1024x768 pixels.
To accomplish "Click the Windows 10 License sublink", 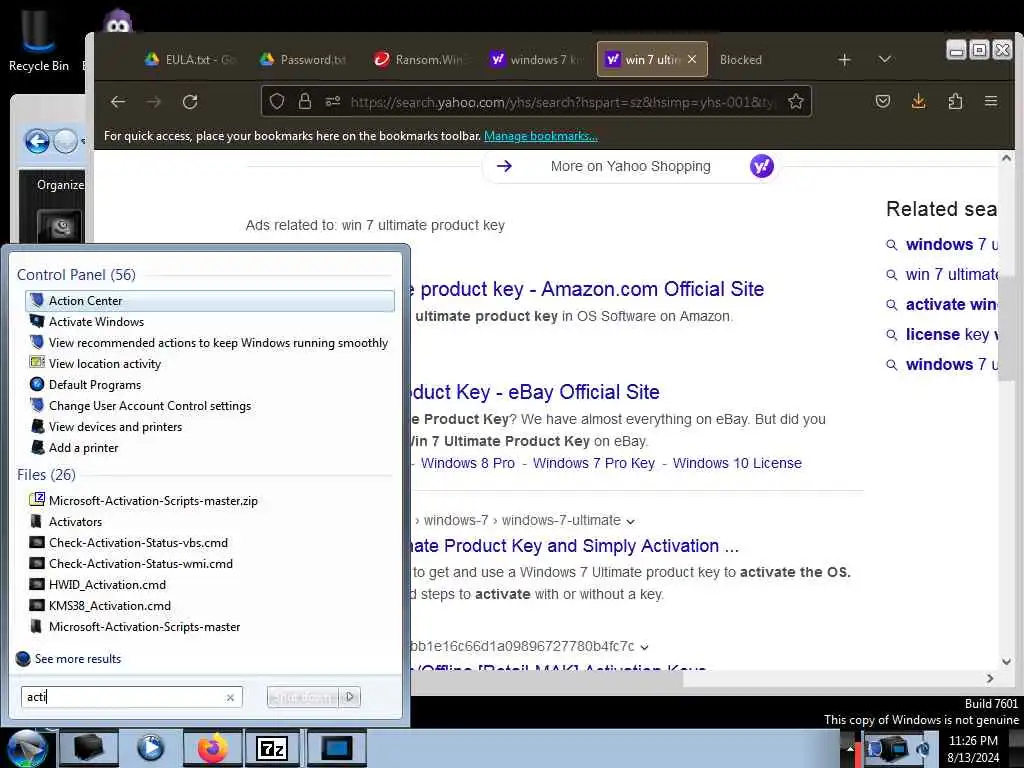I will pyautogui.click(x=737, y=463).
